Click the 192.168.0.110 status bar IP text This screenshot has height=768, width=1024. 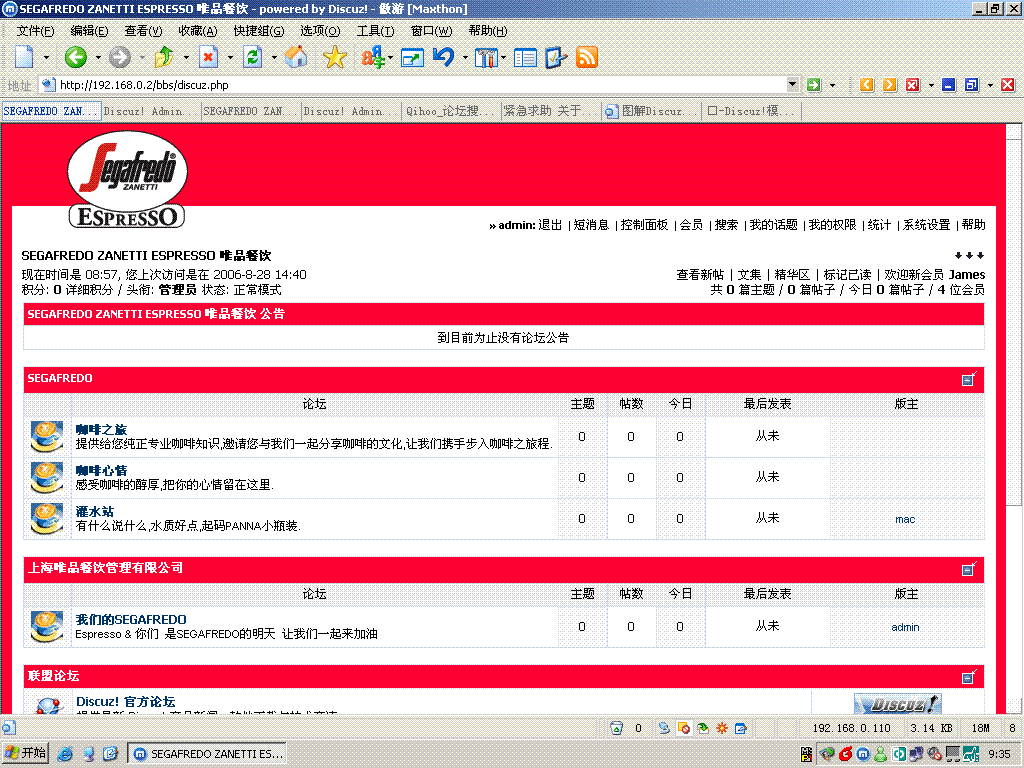point(852,728)
